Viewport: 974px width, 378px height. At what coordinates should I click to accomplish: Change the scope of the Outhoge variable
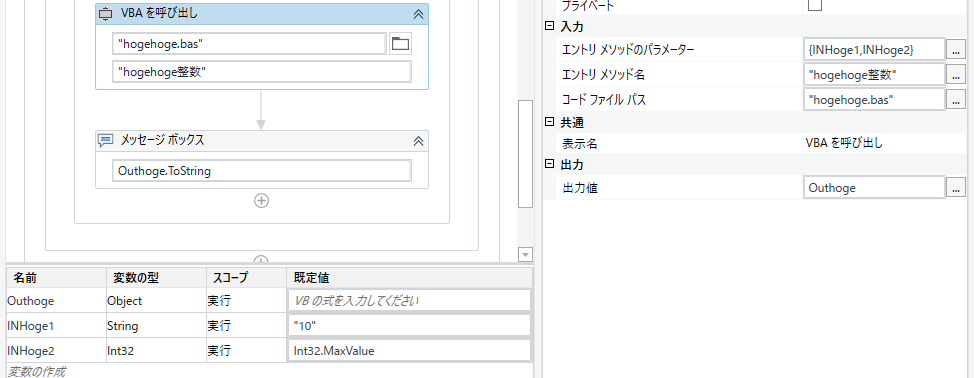point(246,301)
